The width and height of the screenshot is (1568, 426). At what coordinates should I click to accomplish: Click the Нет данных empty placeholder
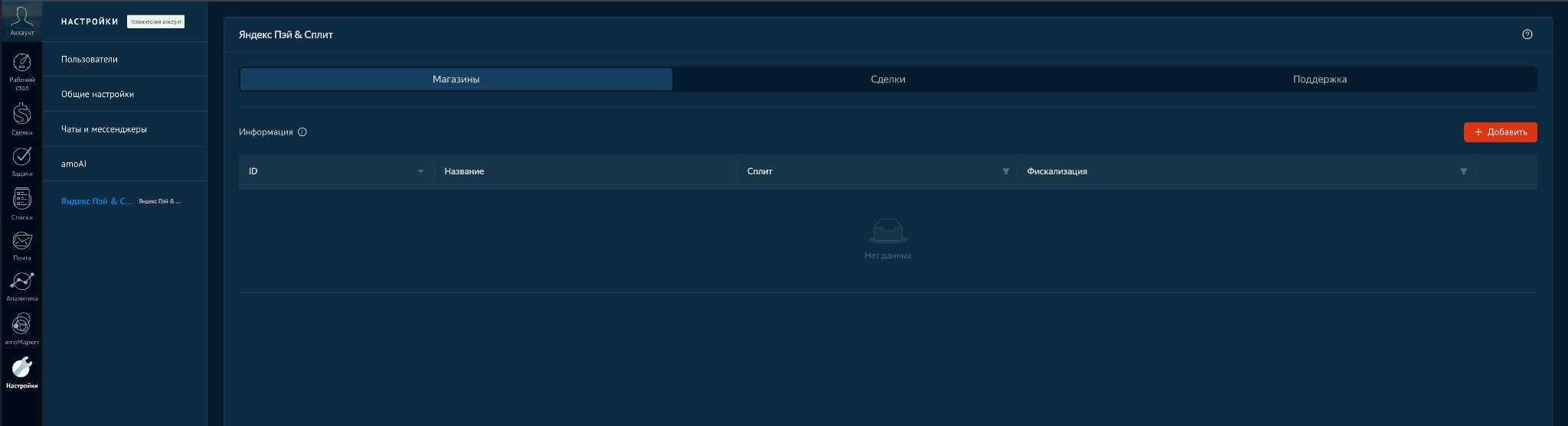pos(888,240)
